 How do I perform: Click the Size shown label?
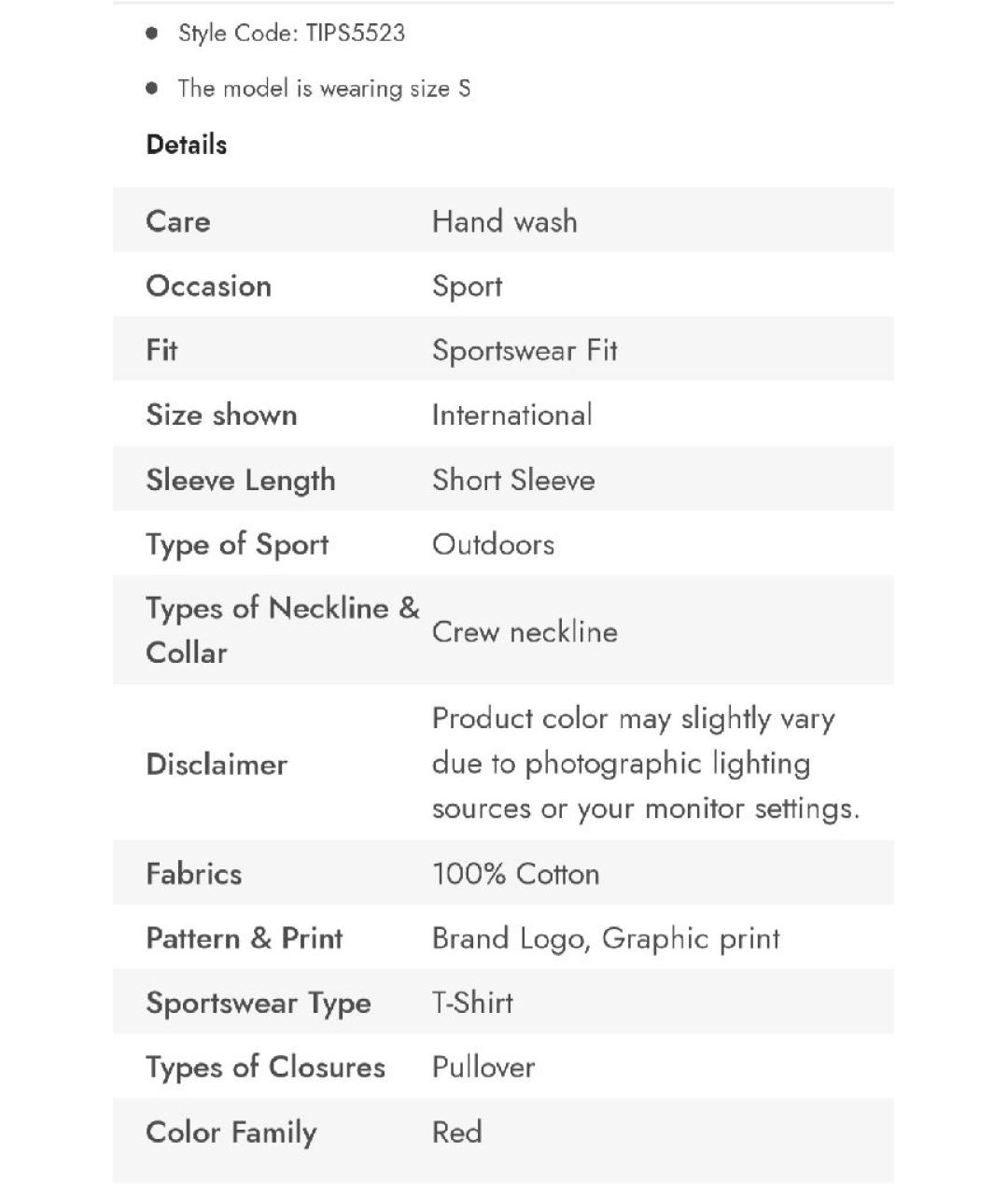221,415
